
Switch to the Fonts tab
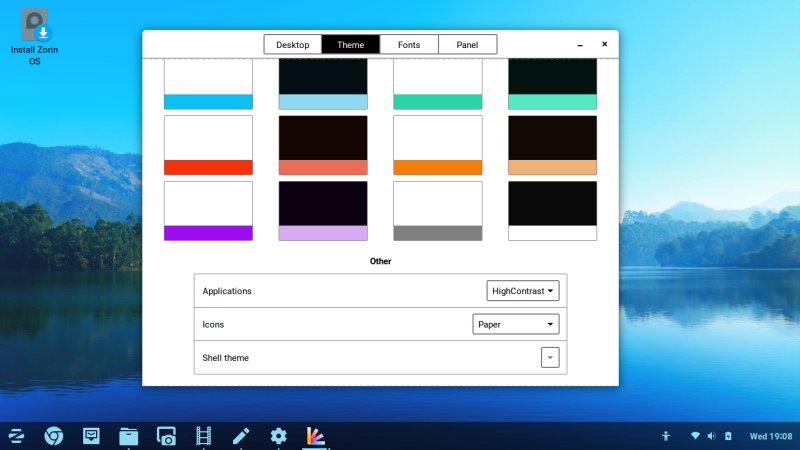click(409, 44)
